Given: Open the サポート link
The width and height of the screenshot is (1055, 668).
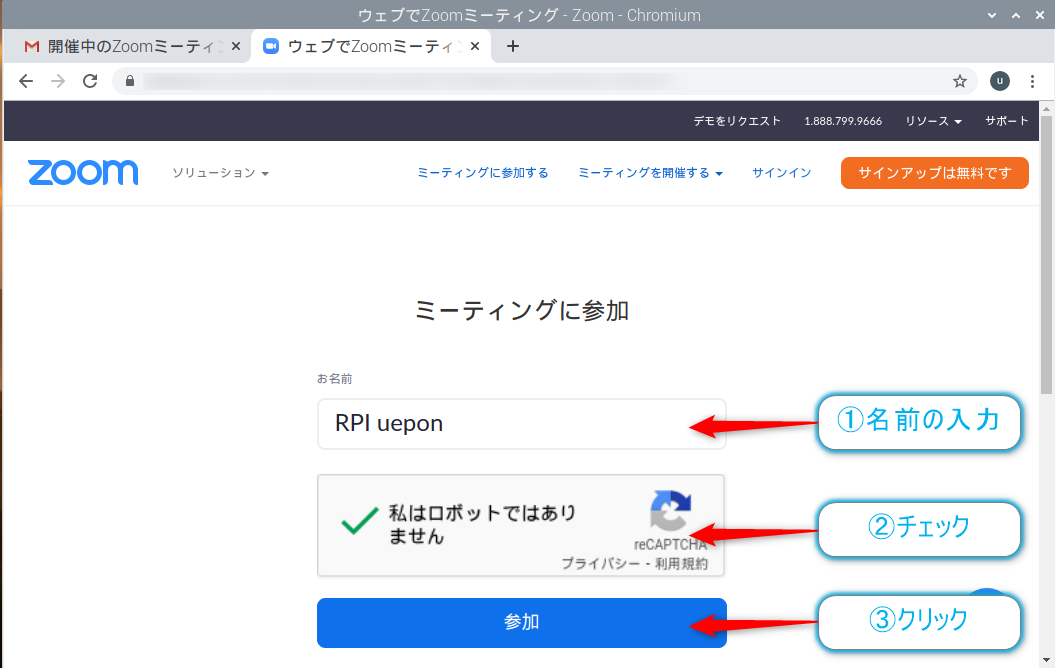Looking at the screenshot, I should coord(1007,121).
